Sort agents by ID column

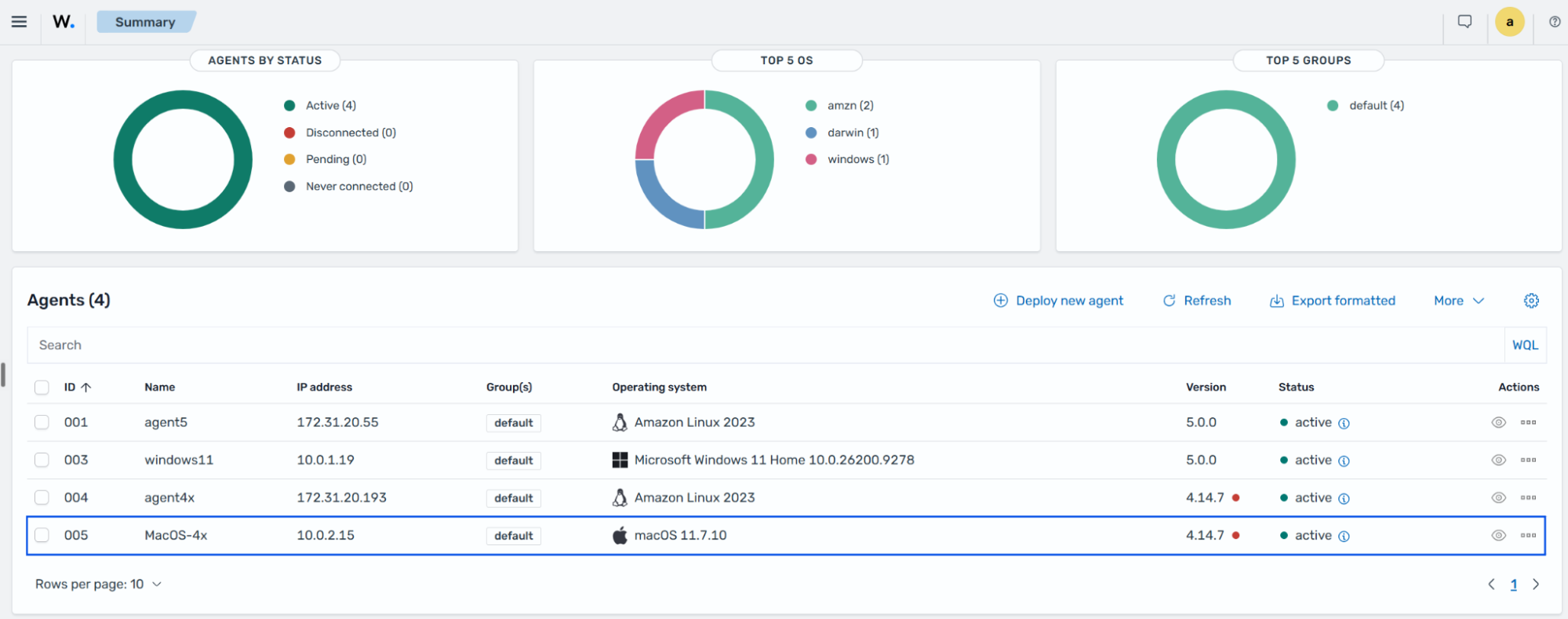[78, 388]
